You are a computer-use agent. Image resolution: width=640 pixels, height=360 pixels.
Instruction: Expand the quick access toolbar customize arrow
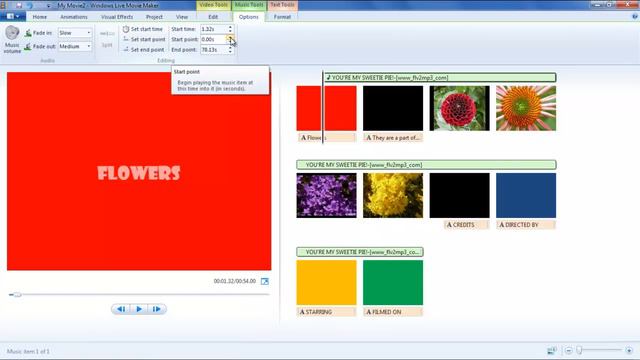49,6
